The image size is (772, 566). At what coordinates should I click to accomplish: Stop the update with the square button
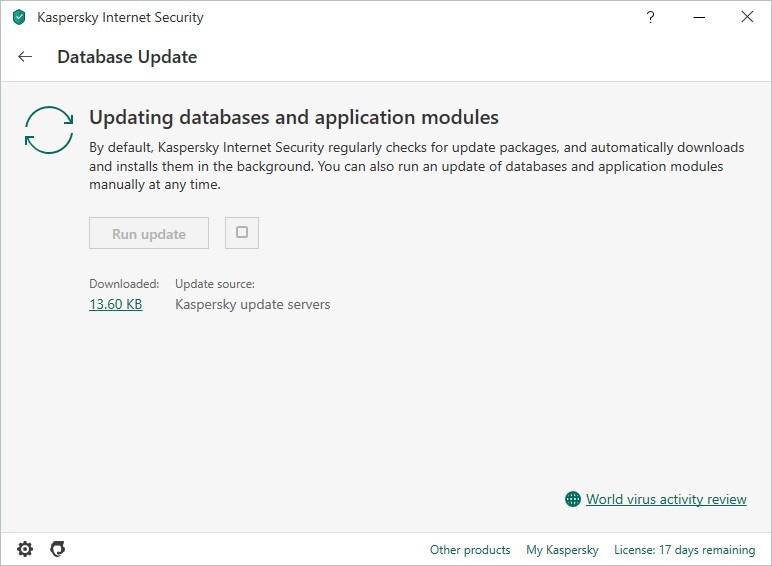coord(242,233)
